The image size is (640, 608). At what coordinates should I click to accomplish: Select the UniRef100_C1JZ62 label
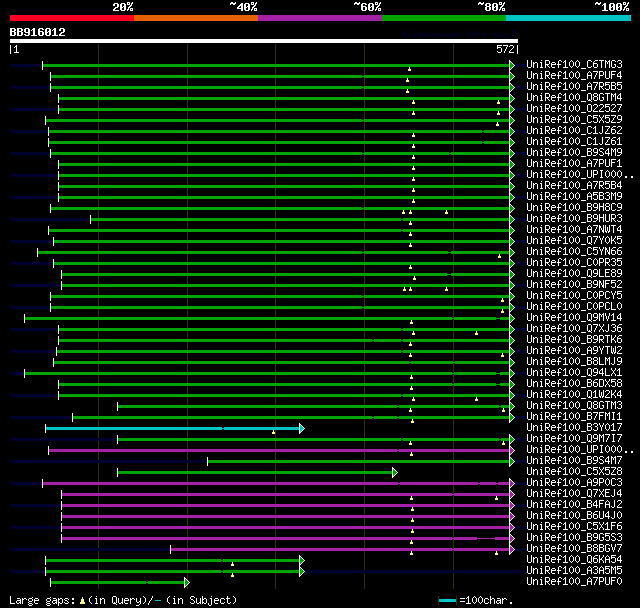click(x=574, y=131)
